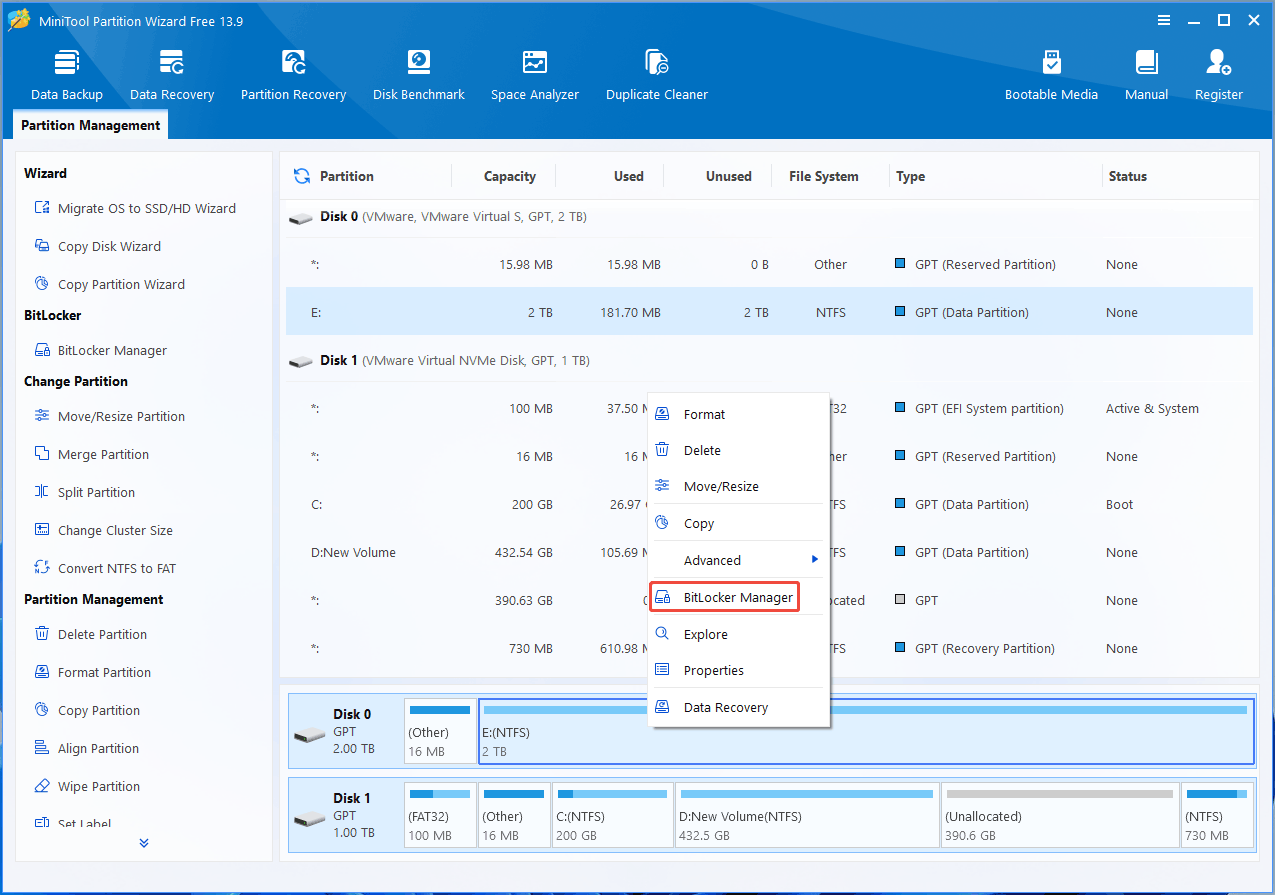
Task: Open Data Backup tool
Action: coord(66,75)
